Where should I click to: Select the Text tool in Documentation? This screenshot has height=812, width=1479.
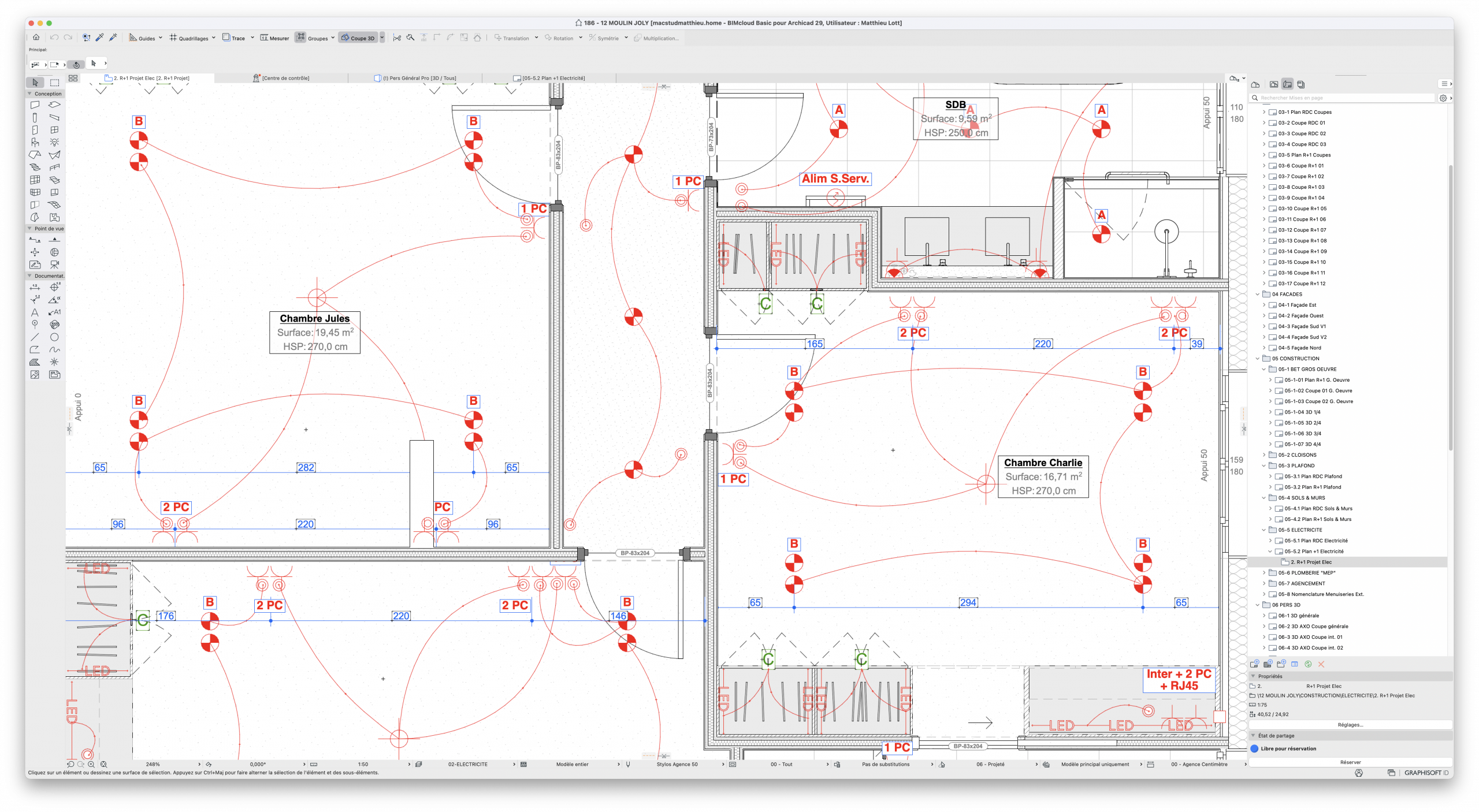point(35,312)
